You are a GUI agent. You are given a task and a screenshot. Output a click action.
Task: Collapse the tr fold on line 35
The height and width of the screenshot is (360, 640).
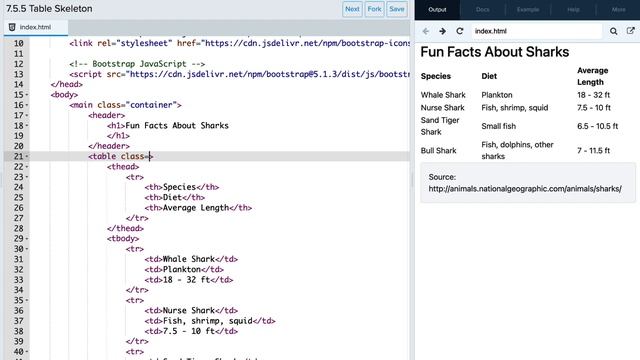point(27,300)
